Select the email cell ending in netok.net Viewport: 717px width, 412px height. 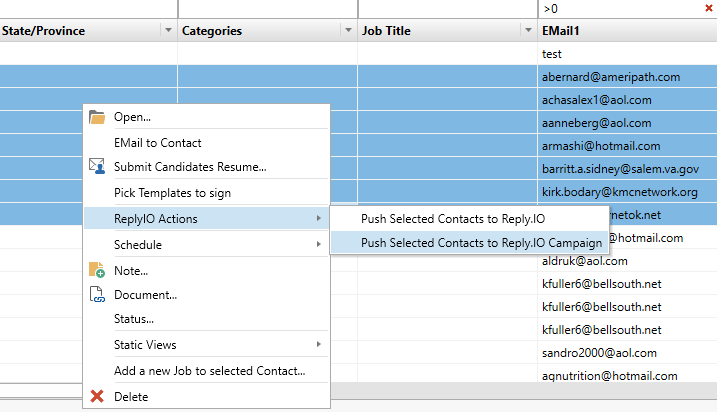[663, 215]
